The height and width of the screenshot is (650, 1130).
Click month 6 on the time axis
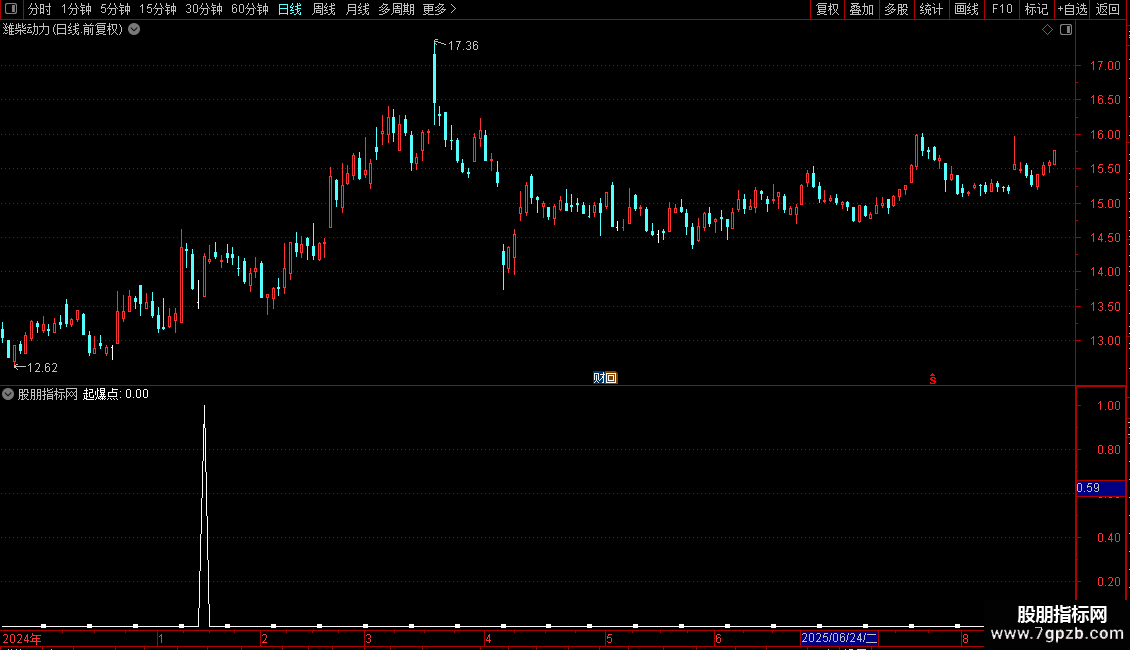(719, 638)
